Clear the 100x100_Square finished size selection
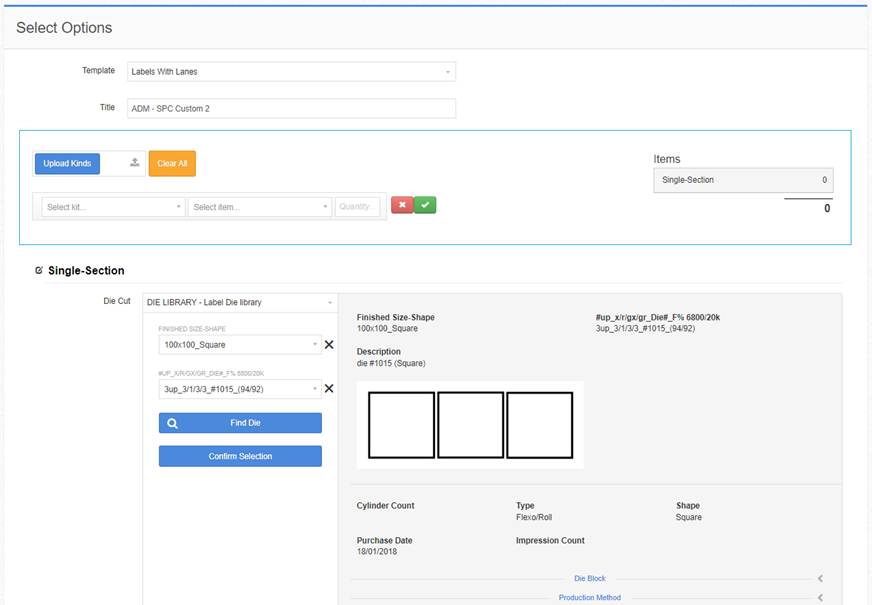Image resolution: width=872 pixels, height=605 pixels. [329, 345]
